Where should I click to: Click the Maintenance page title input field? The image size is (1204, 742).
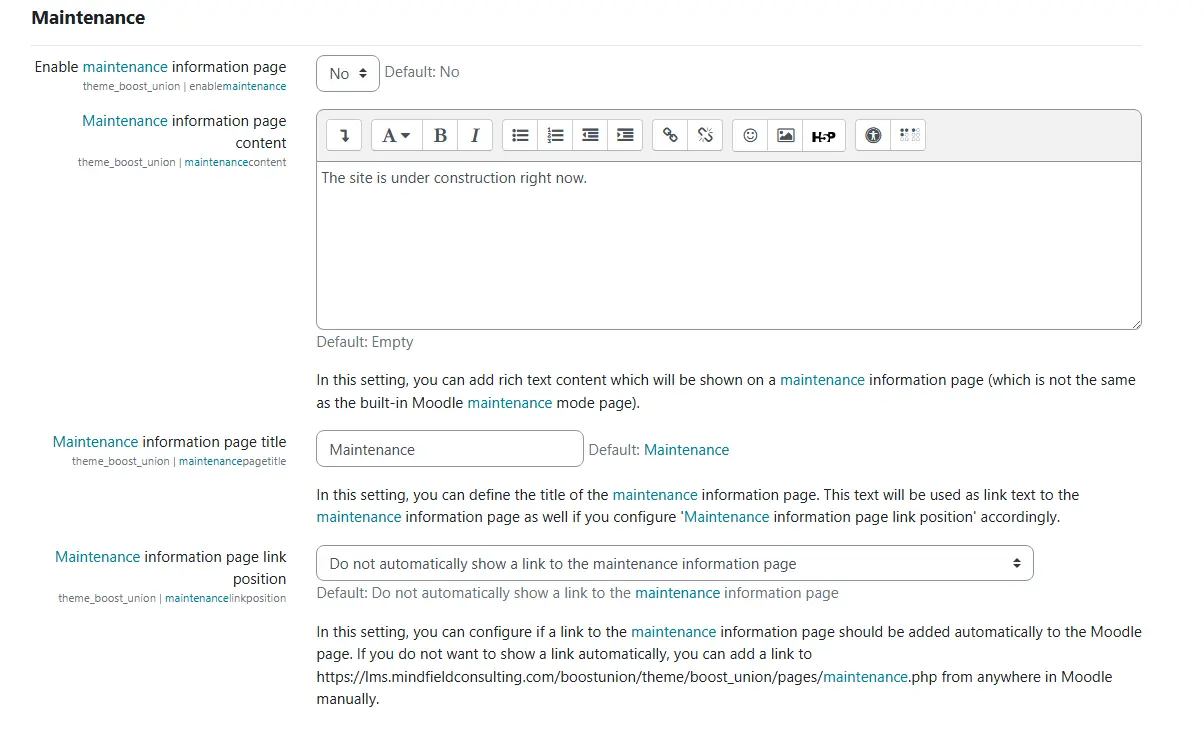click(x=449, y=449)
